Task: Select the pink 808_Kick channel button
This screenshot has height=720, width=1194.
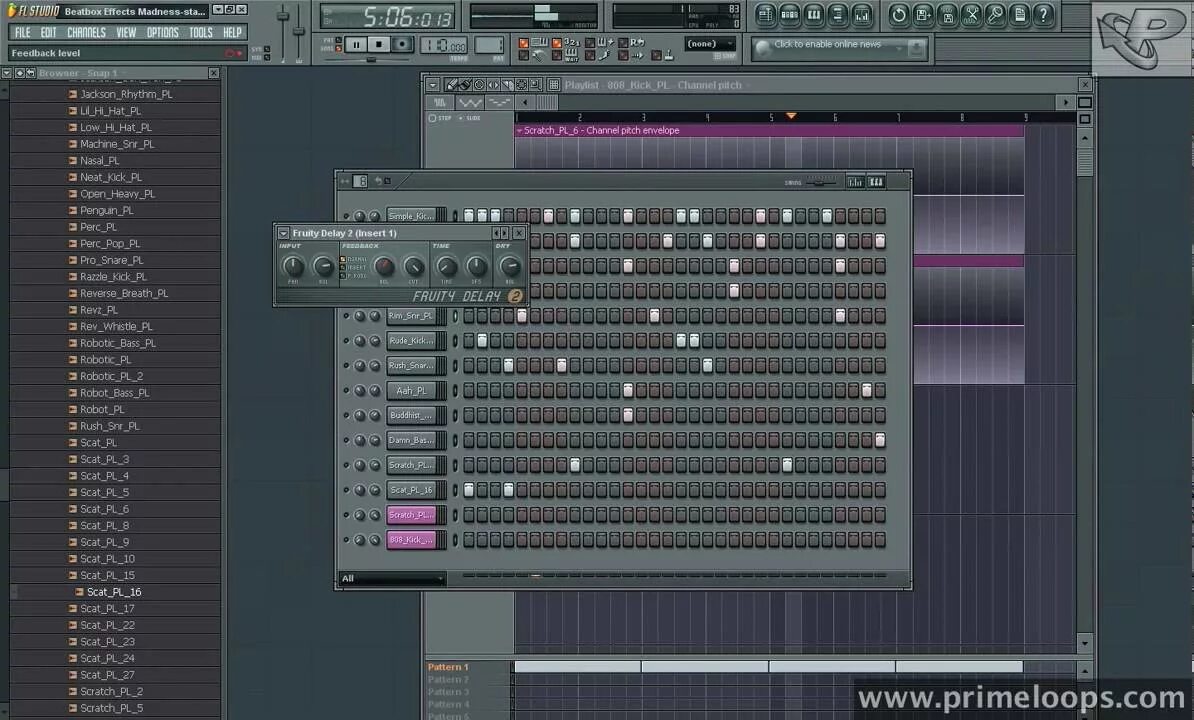Action: (411, 540)
